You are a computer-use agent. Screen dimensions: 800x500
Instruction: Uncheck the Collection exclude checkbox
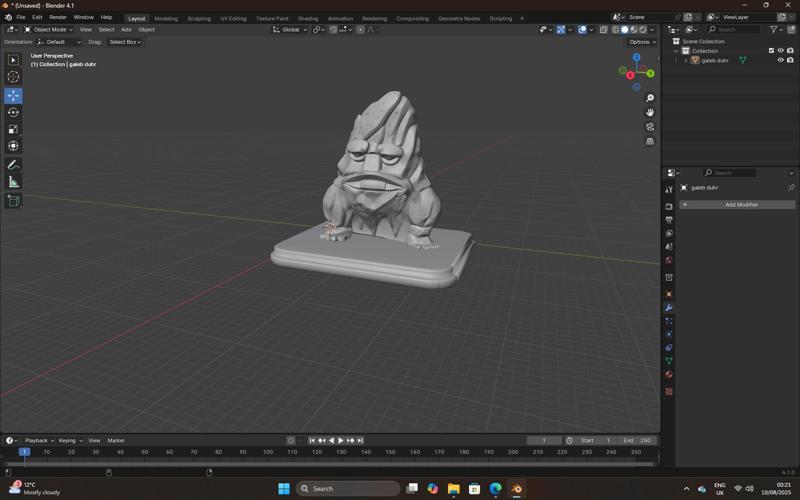[x=771, y=51]
